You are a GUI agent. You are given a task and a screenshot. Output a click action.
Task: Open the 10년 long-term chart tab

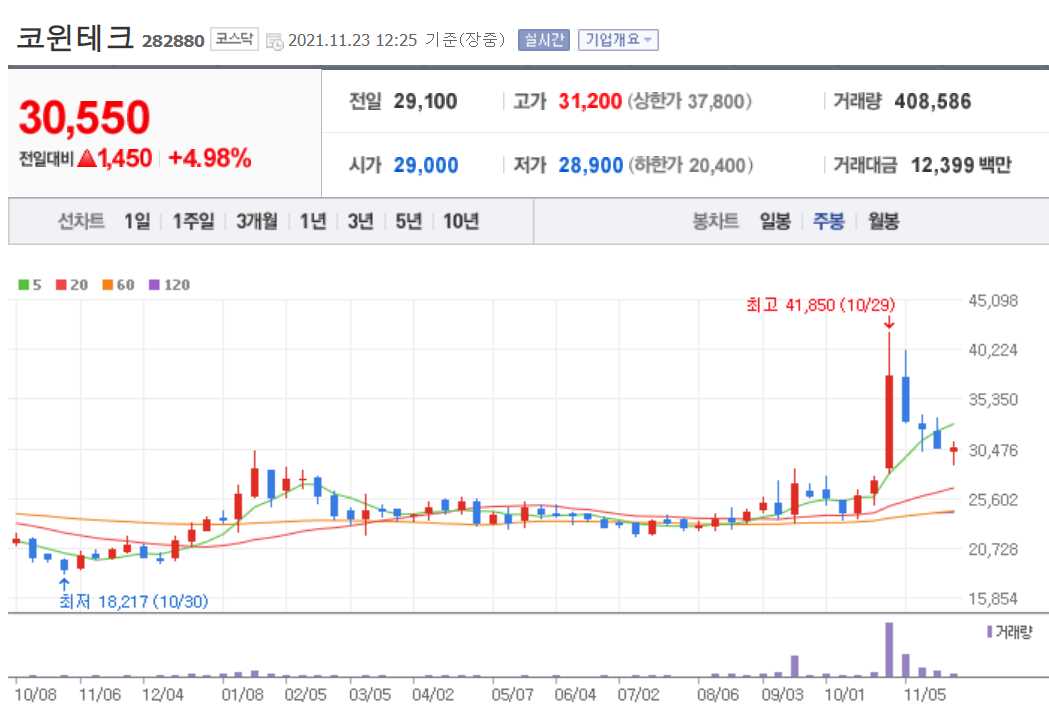(460, 221)
